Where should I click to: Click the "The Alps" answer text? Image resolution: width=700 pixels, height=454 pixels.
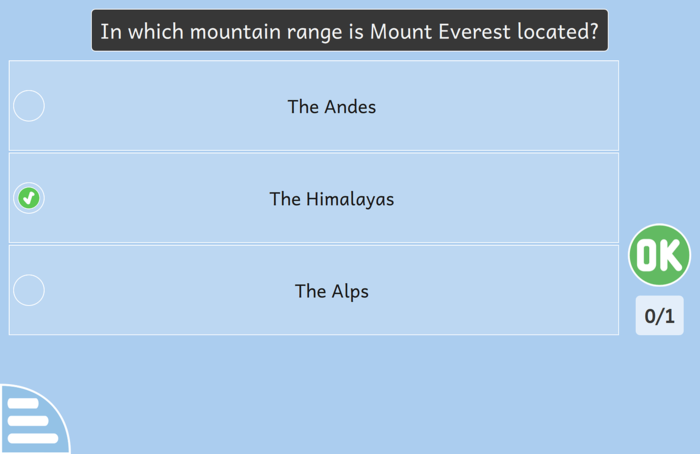tap(331, 291)
